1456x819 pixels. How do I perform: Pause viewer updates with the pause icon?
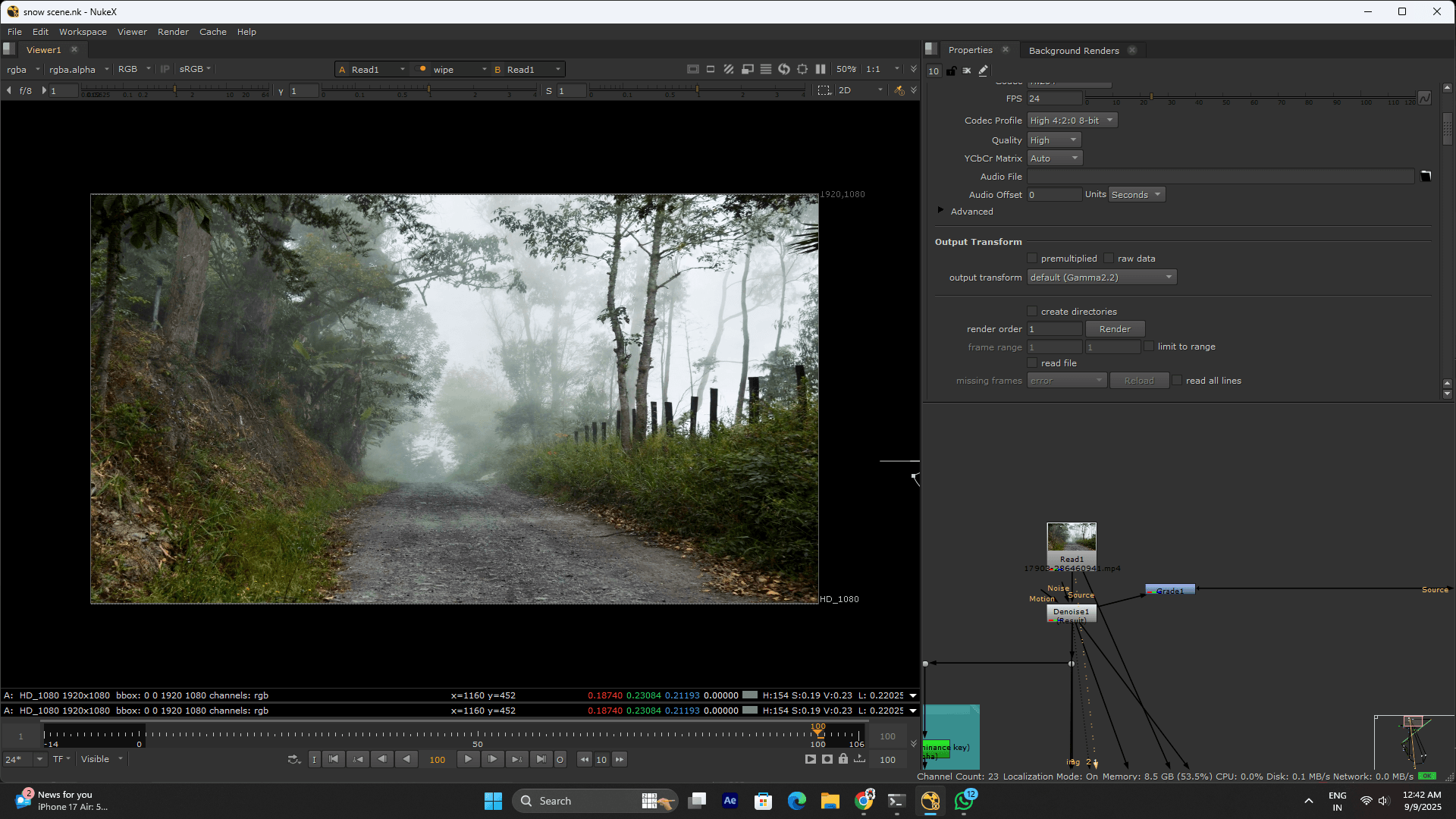click(821, 69)
